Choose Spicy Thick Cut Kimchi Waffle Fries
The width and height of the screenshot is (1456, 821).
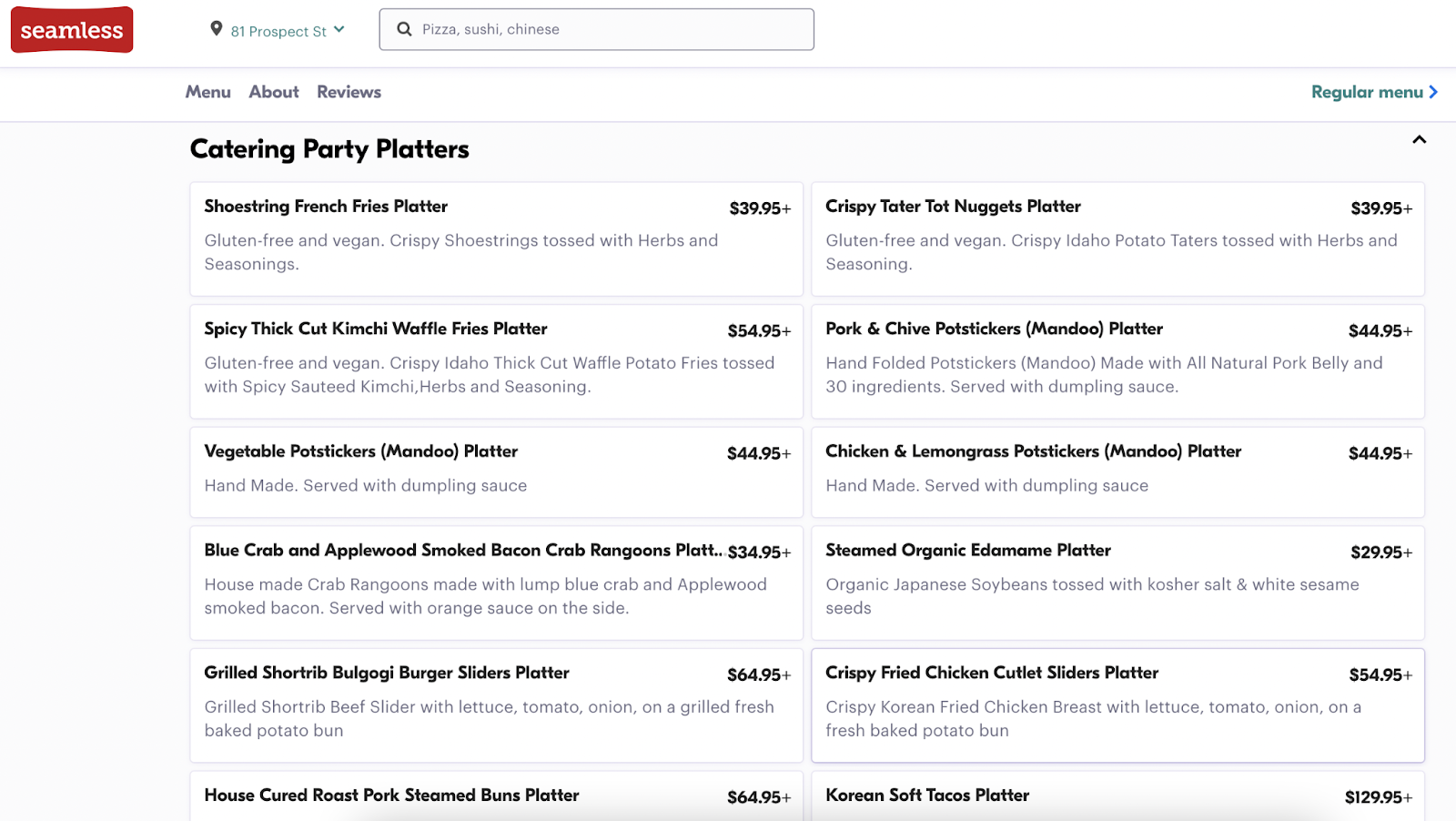click(496, 361)
